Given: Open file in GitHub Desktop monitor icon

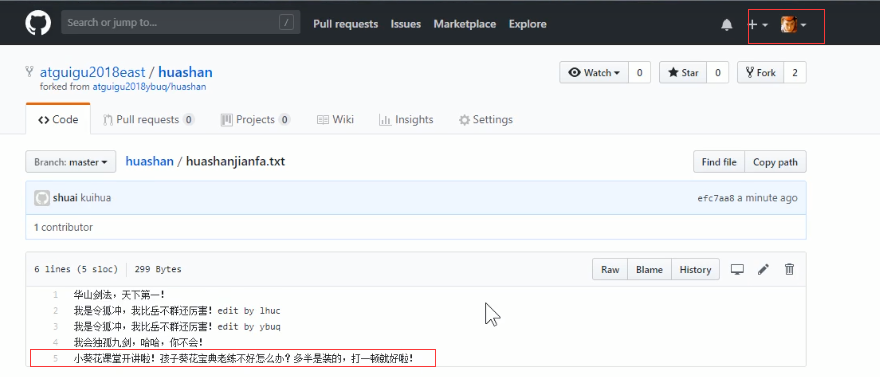Looking at the screenshot, I should click(x=737, y=270).
